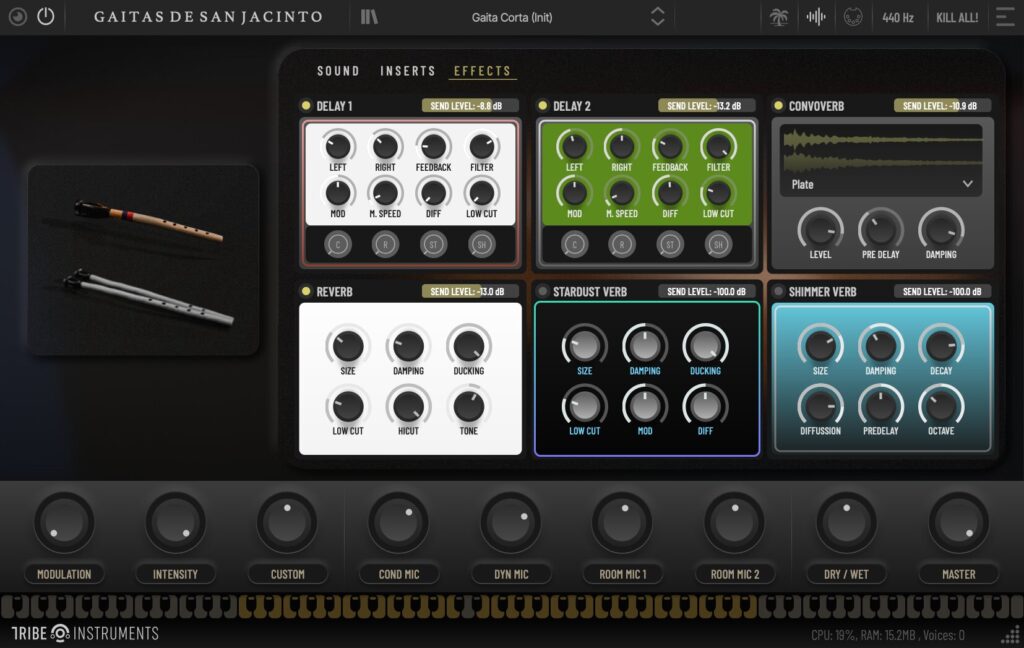The width and height of the screenshot is (1024, 648).
Task: Enable the Shimmer Verb effect
Action: tap(778, 291)
